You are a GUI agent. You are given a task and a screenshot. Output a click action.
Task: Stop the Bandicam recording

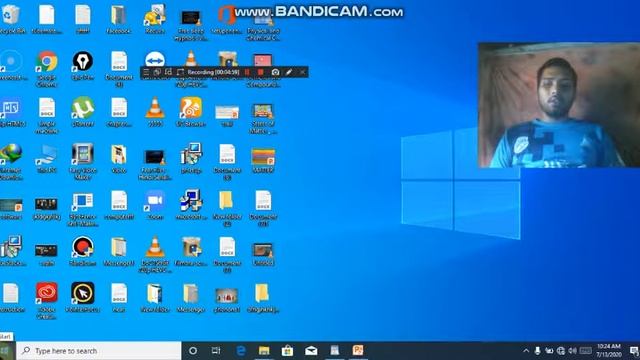[260, 72]
